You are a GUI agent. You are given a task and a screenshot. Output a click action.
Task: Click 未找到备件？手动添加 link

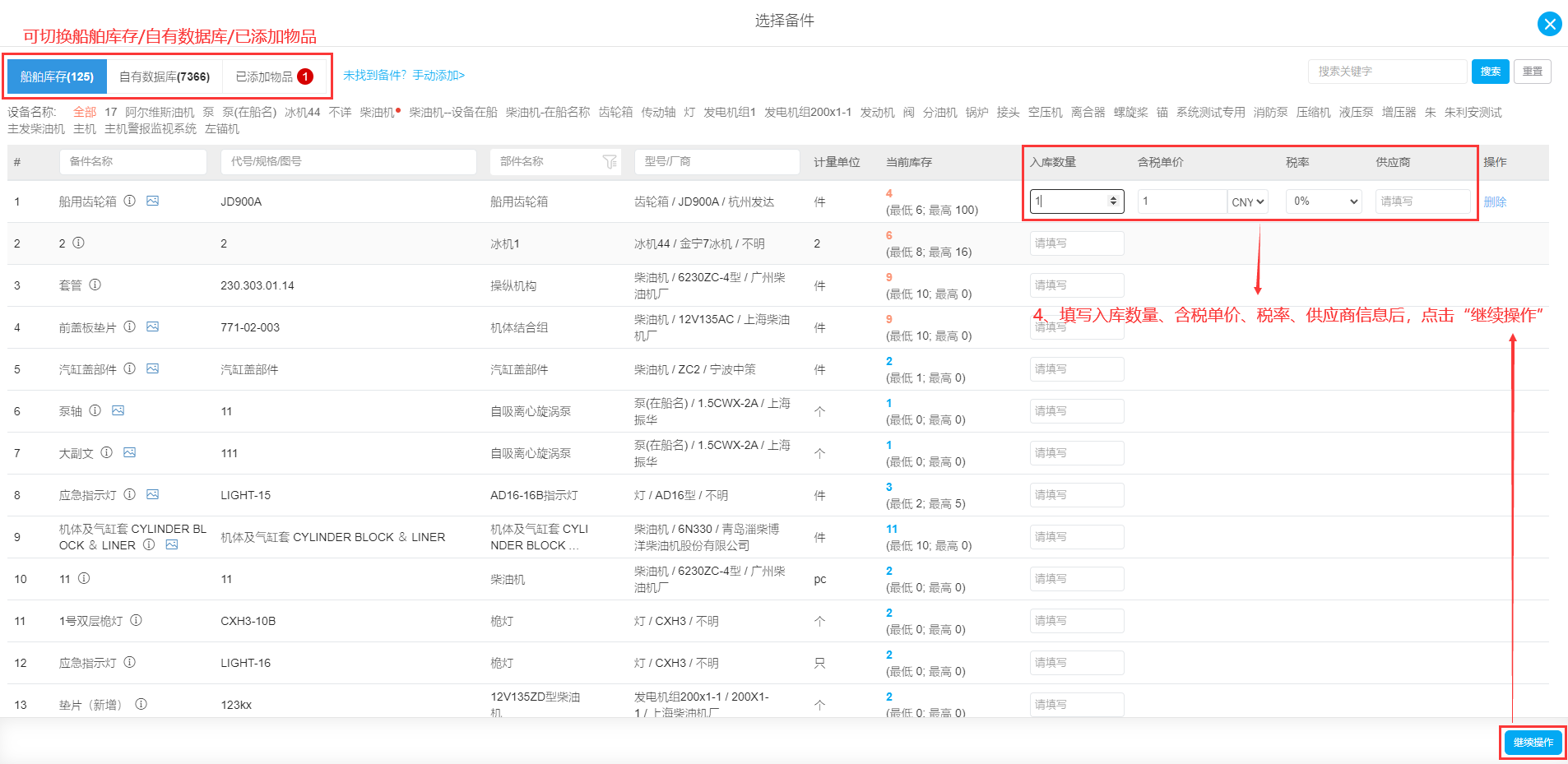(x=404, y=76)
